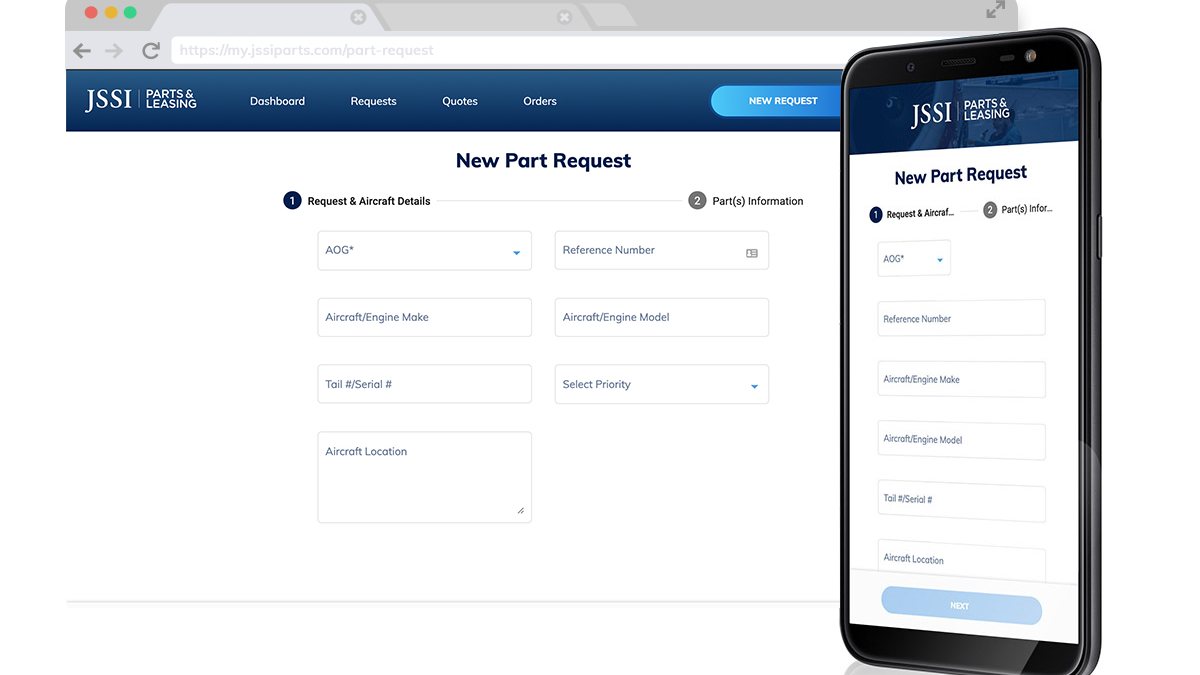
Task: Close the first browser tab
Action: coord(358,17)
